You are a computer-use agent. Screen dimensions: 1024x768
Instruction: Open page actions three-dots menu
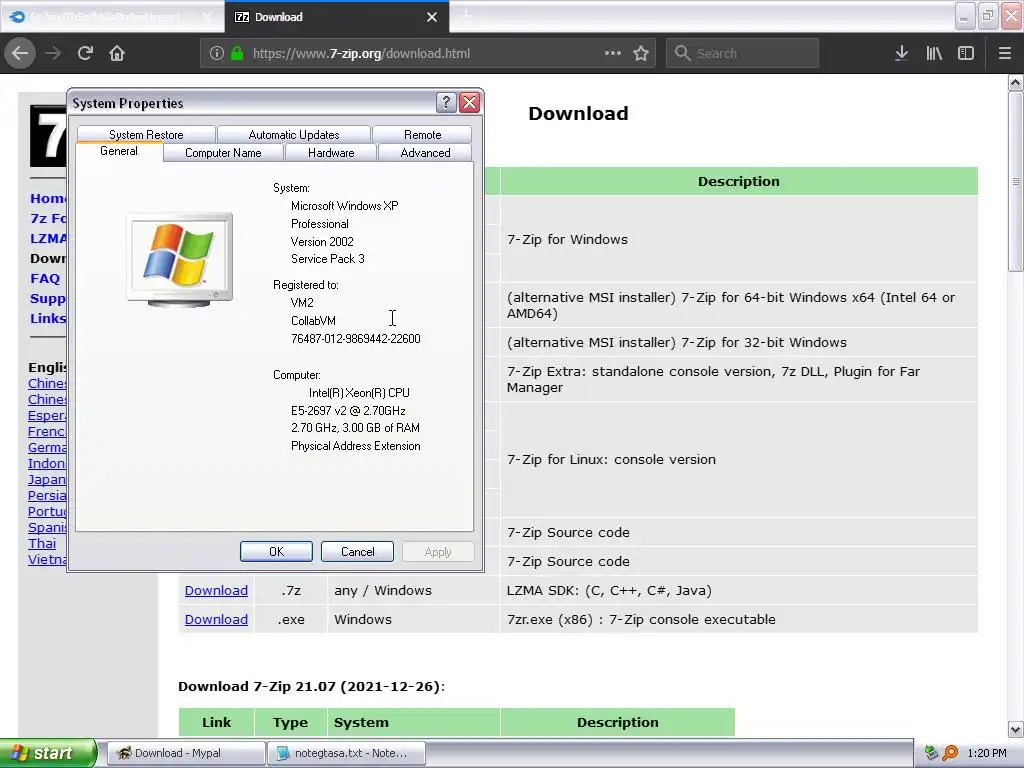coord(613,53)
